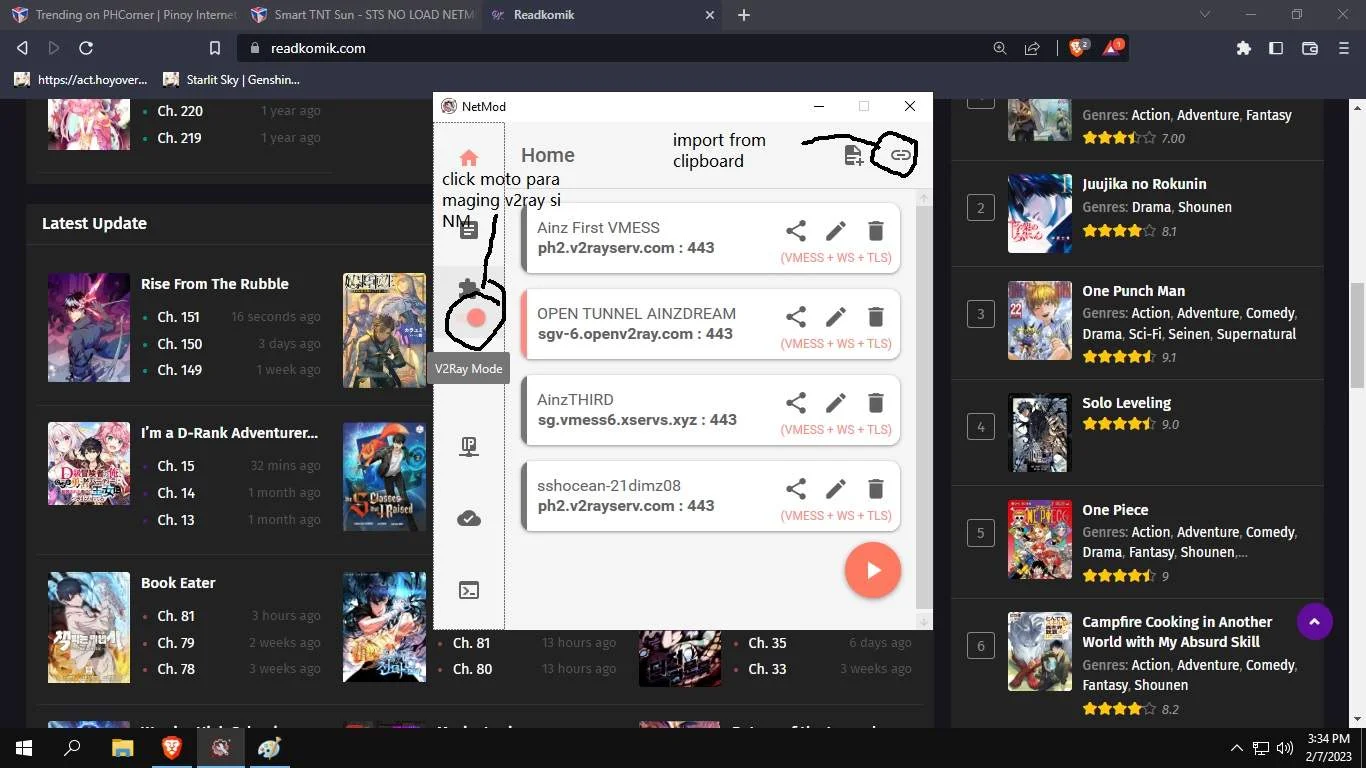The image size is (1366, 768).
Task: Open the cloud check sidebar icon in NetMod
Action: coord(468,518)
